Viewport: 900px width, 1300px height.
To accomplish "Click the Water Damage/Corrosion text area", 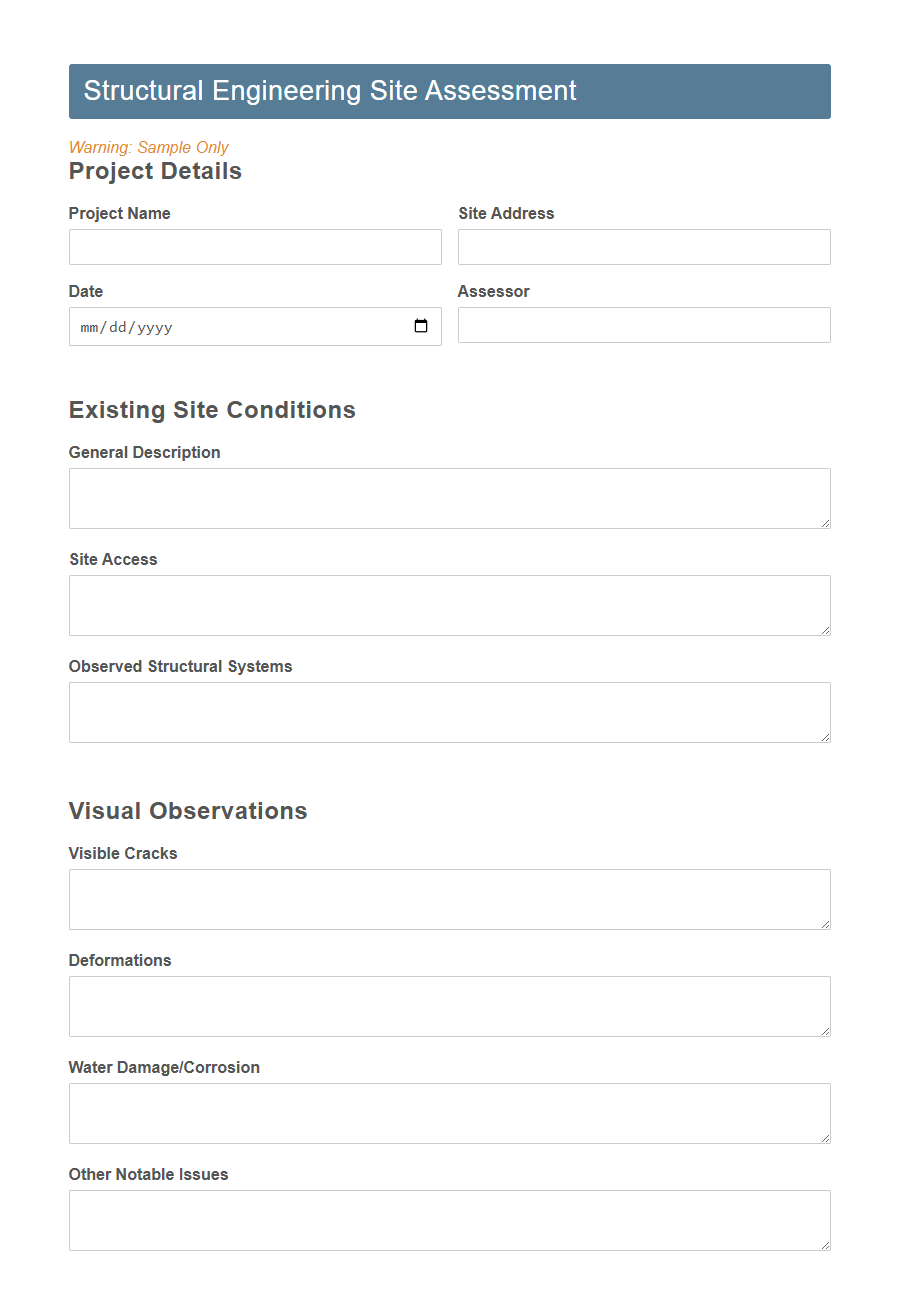I will click(x=449, y=1112).
